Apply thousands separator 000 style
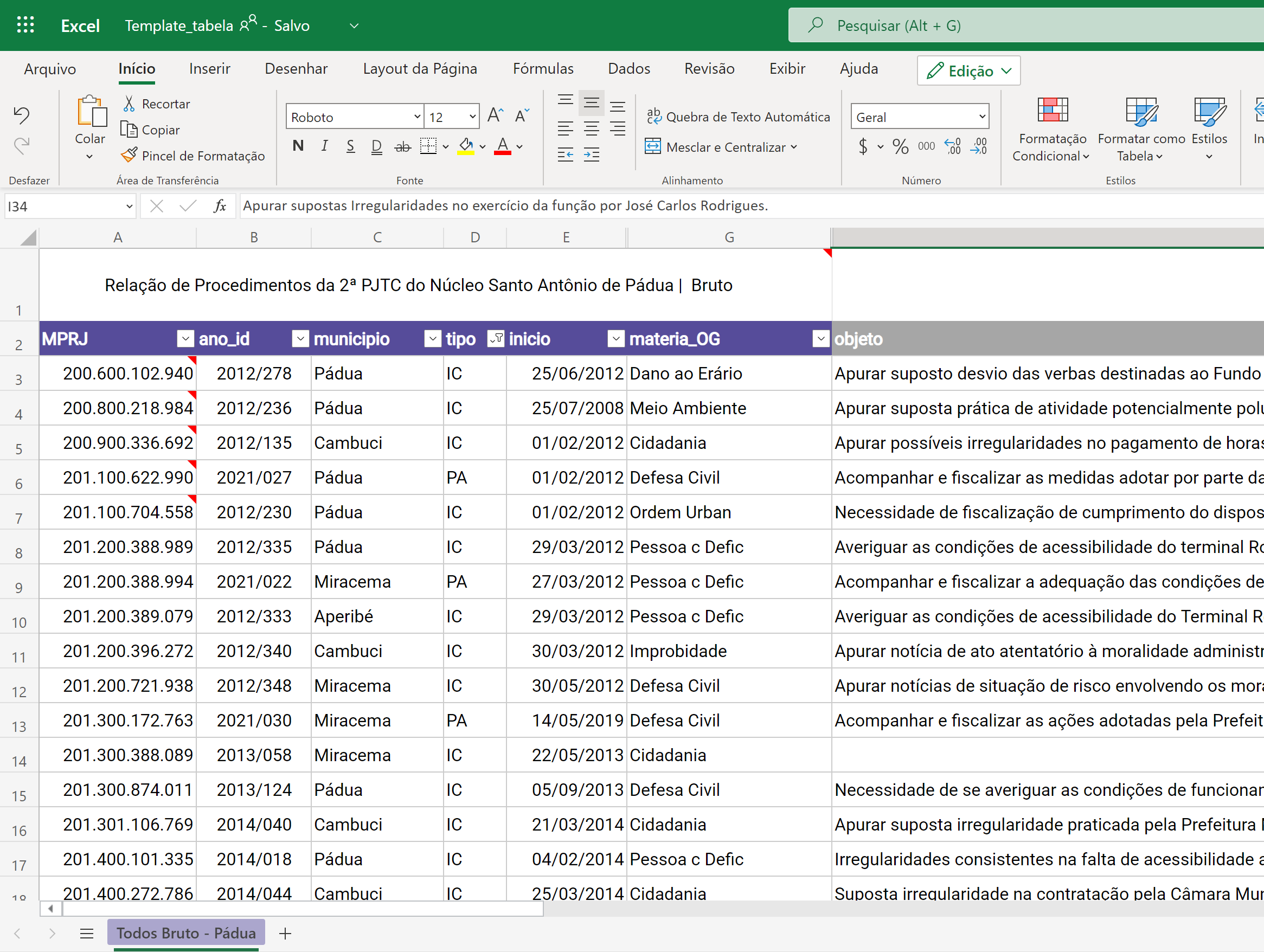Image resolution: width=1264 pixels, height=952 pixels. 926,146
